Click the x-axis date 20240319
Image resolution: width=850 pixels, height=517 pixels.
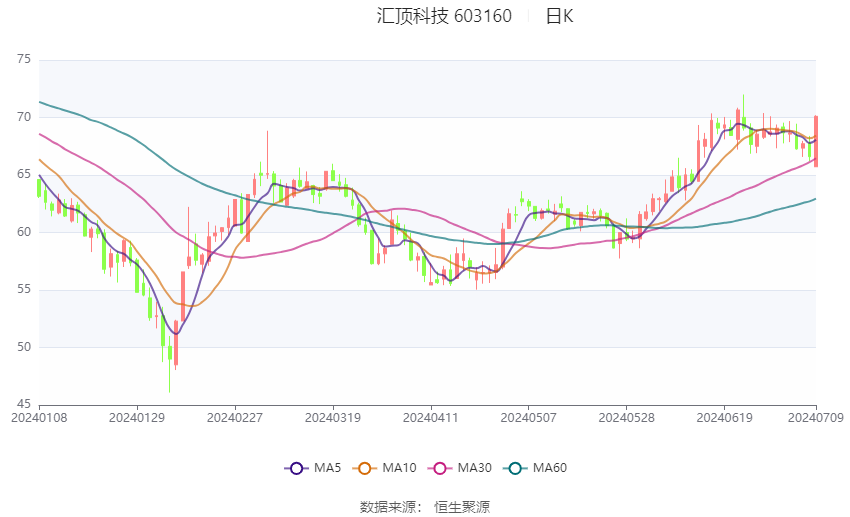[x=333, y=418]
